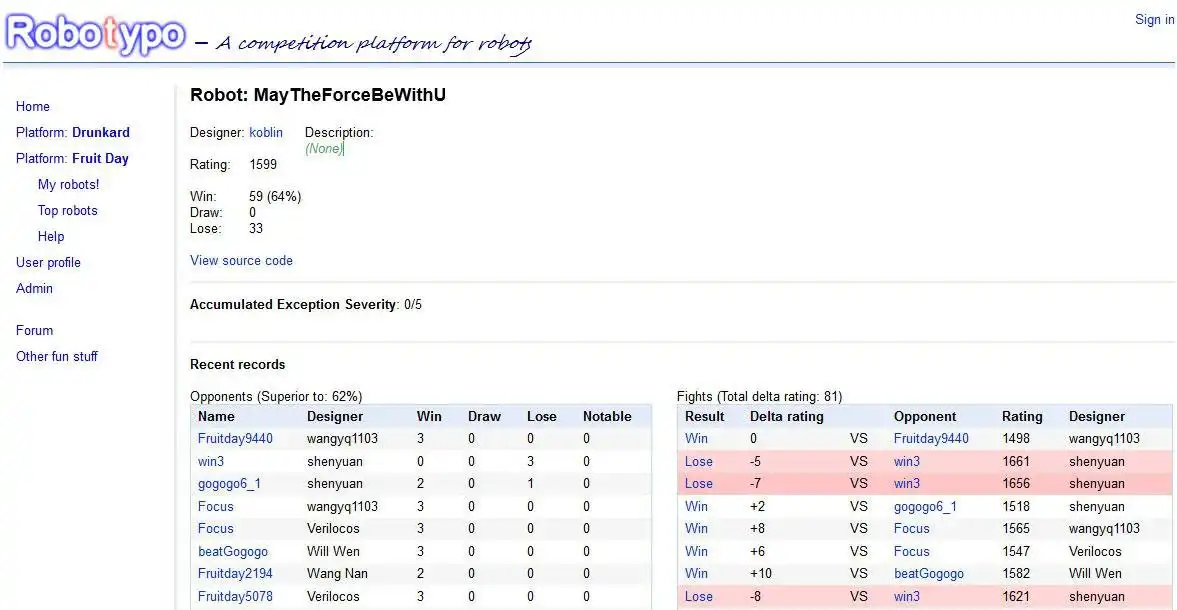Image resolution: width=1177 pixels, height=610 pixels.
Task: Open Fruitday5078 robot link
Action: point(235,597)
